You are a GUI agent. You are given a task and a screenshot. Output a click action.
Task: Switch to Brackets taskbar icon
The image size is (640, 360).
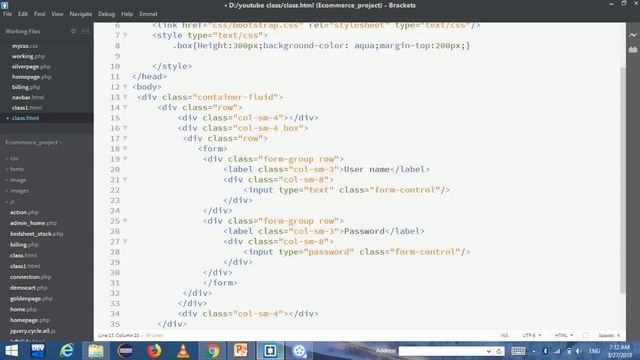(270, 351)
